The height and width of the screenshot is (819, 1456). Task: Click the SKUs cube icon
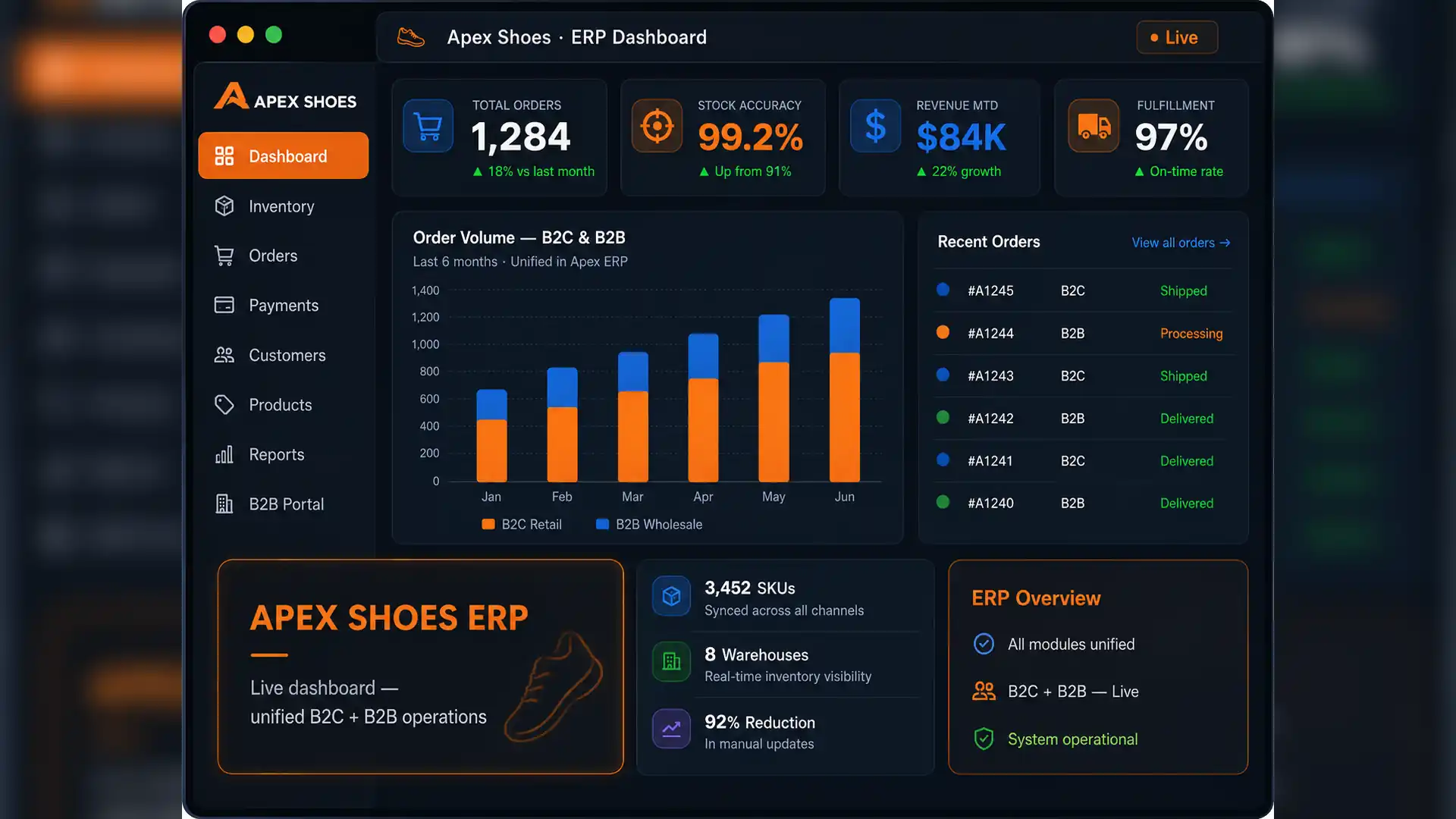coord(671,597)
